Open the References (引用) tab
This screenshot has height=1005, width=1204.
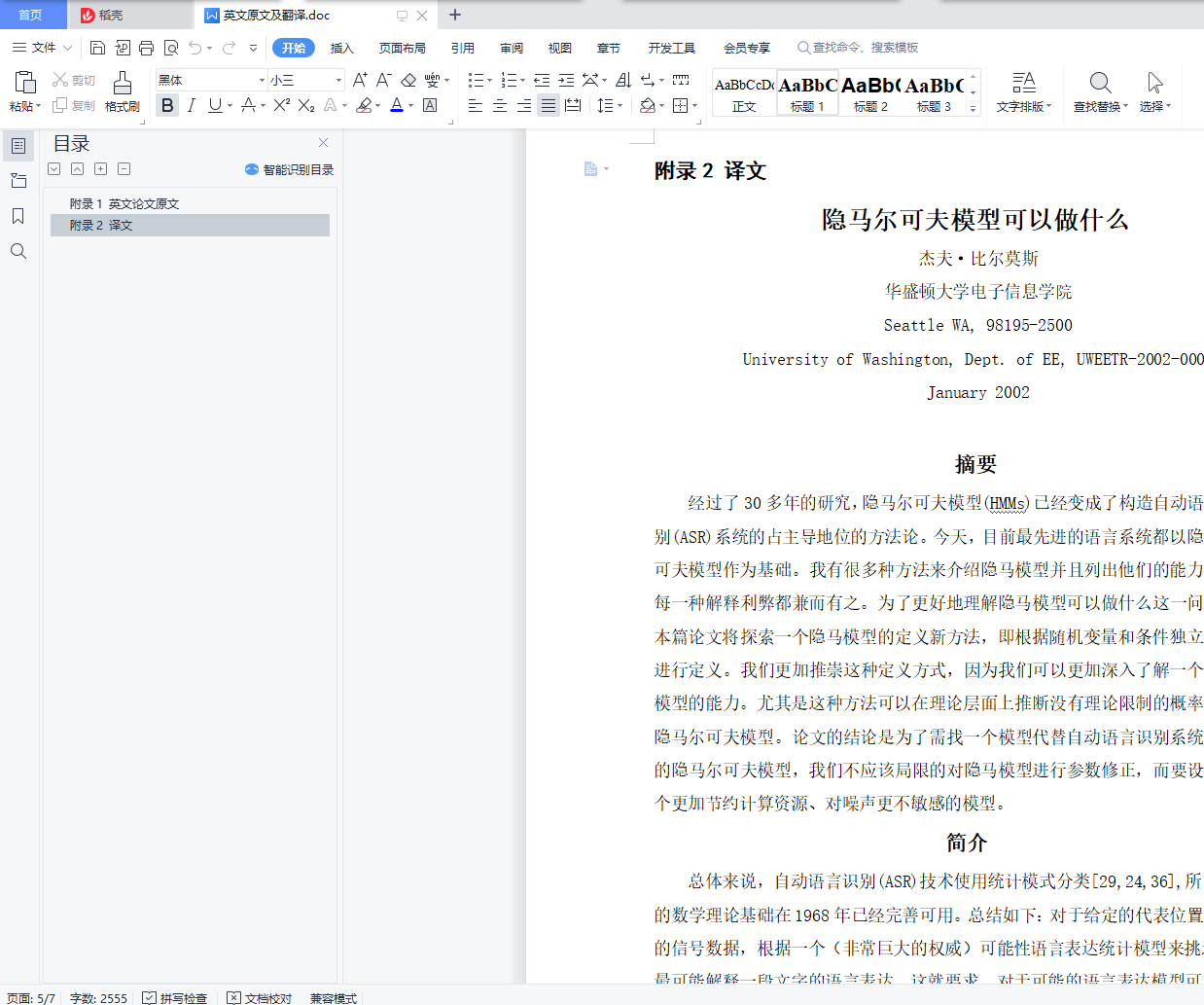click(x=463, y=48)
